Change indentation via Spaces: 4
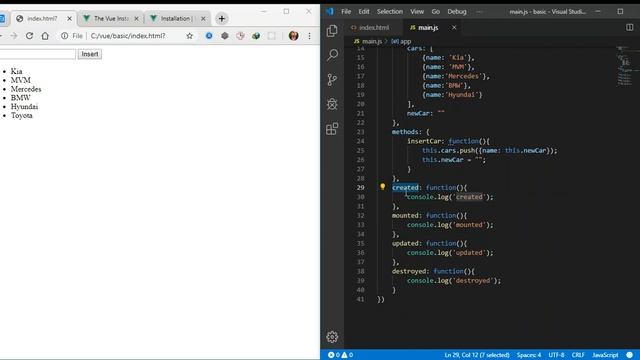 click(x=529, y=355)
